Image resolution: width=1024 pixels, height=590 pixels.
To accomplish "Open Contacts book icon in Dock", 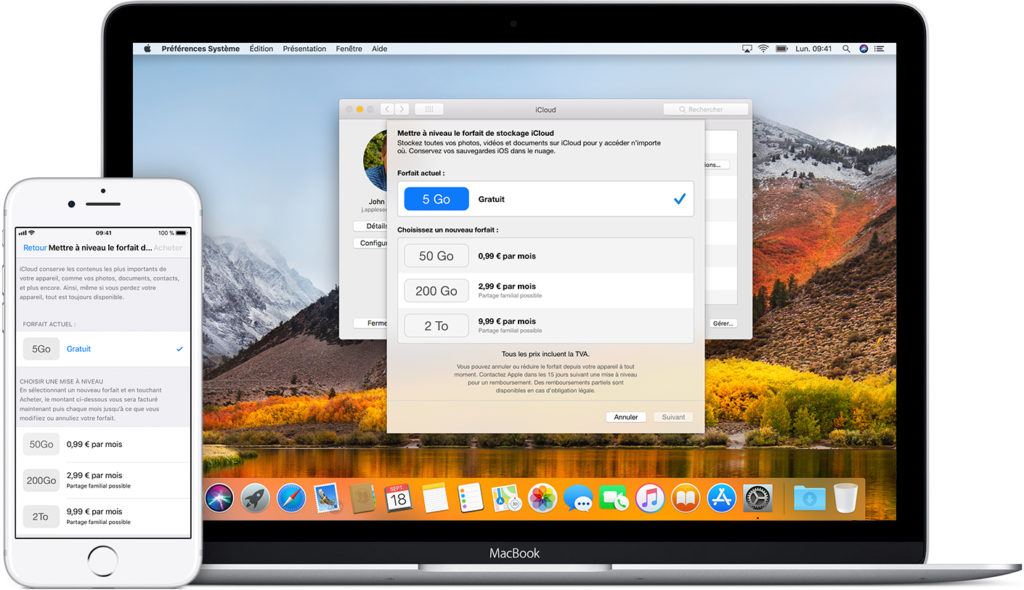I will click(x=362, y=499).
